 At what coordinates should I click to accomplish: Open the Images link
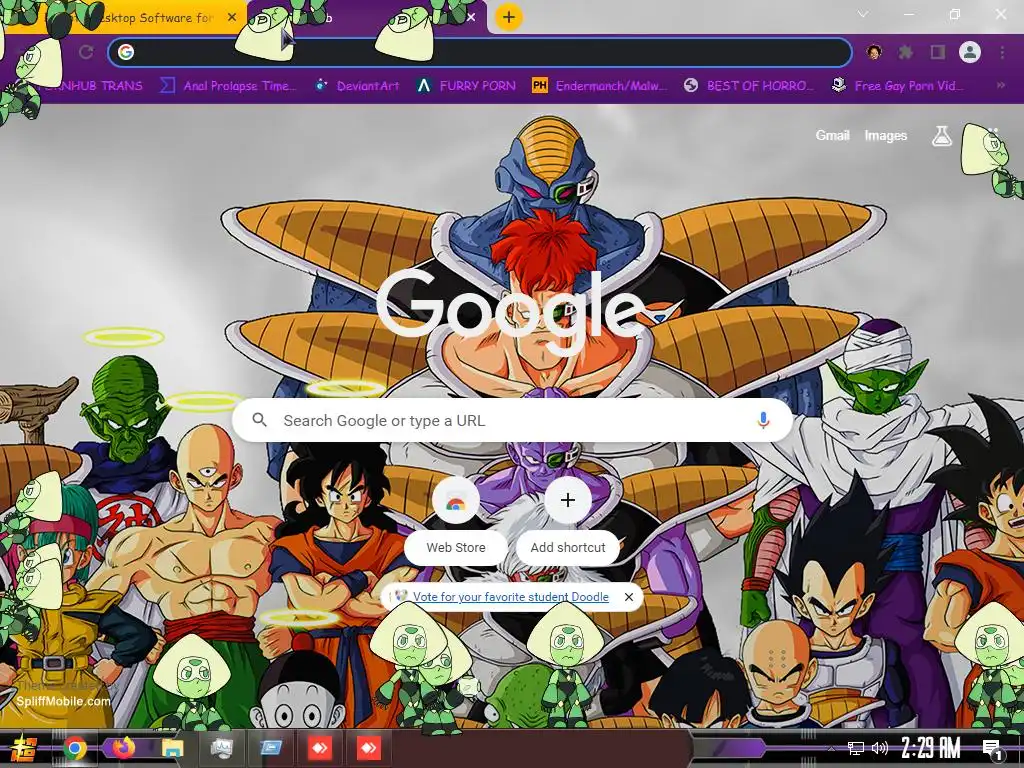pos(886,135)
